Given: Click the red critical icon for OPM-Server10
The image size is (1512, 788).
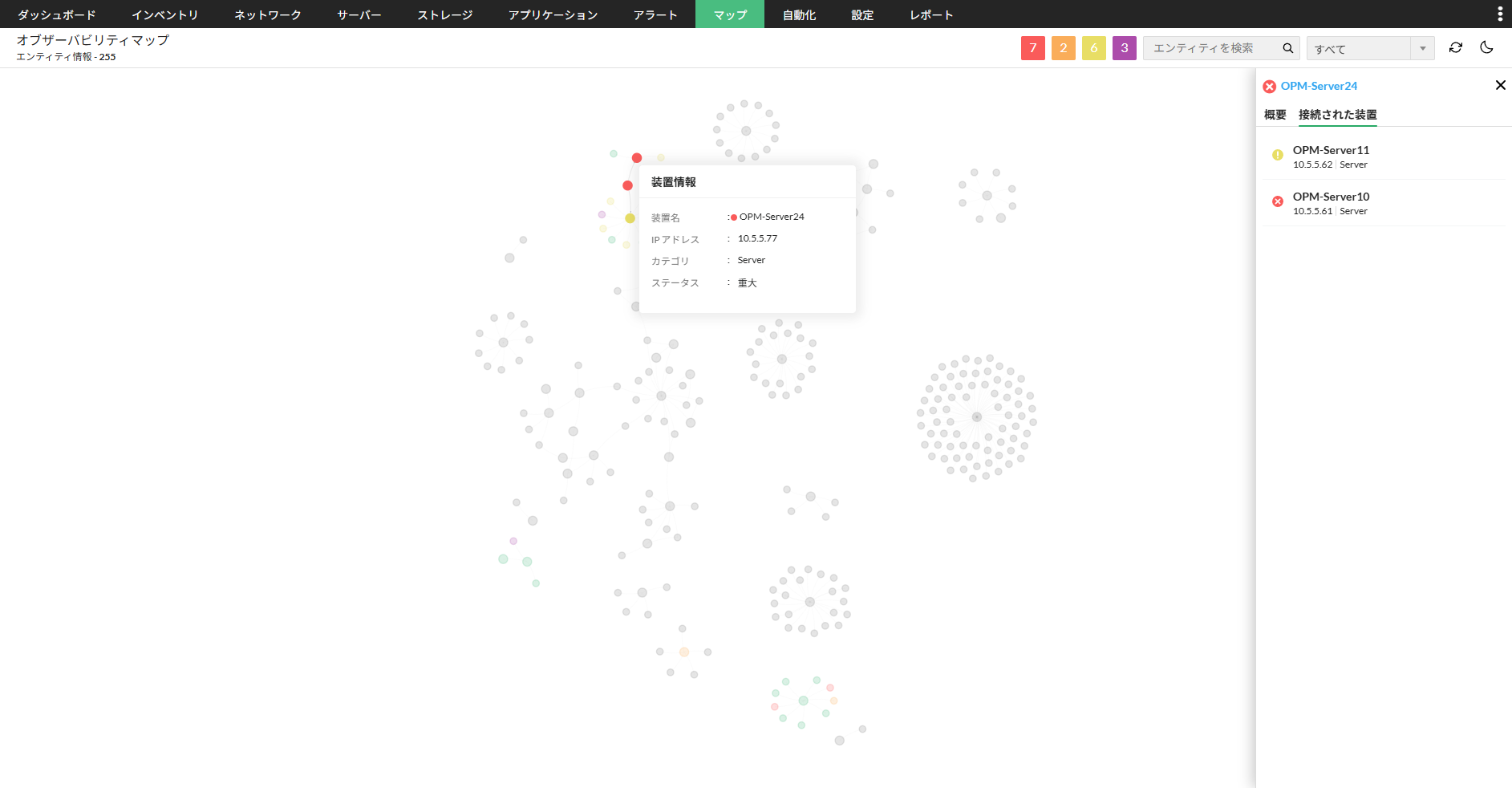Looking at the screenshot, I should 1278,201.
